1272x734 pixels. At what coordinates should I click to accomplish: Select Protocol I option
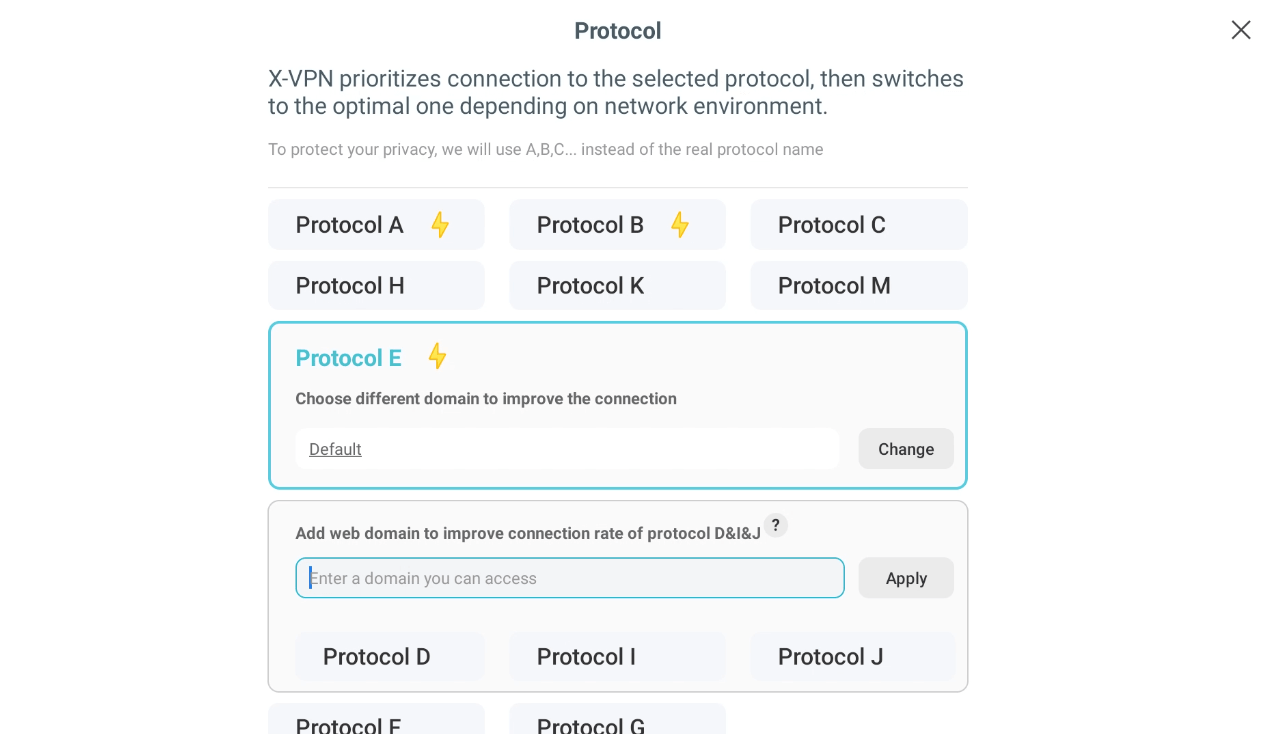(x=617, y=657)
